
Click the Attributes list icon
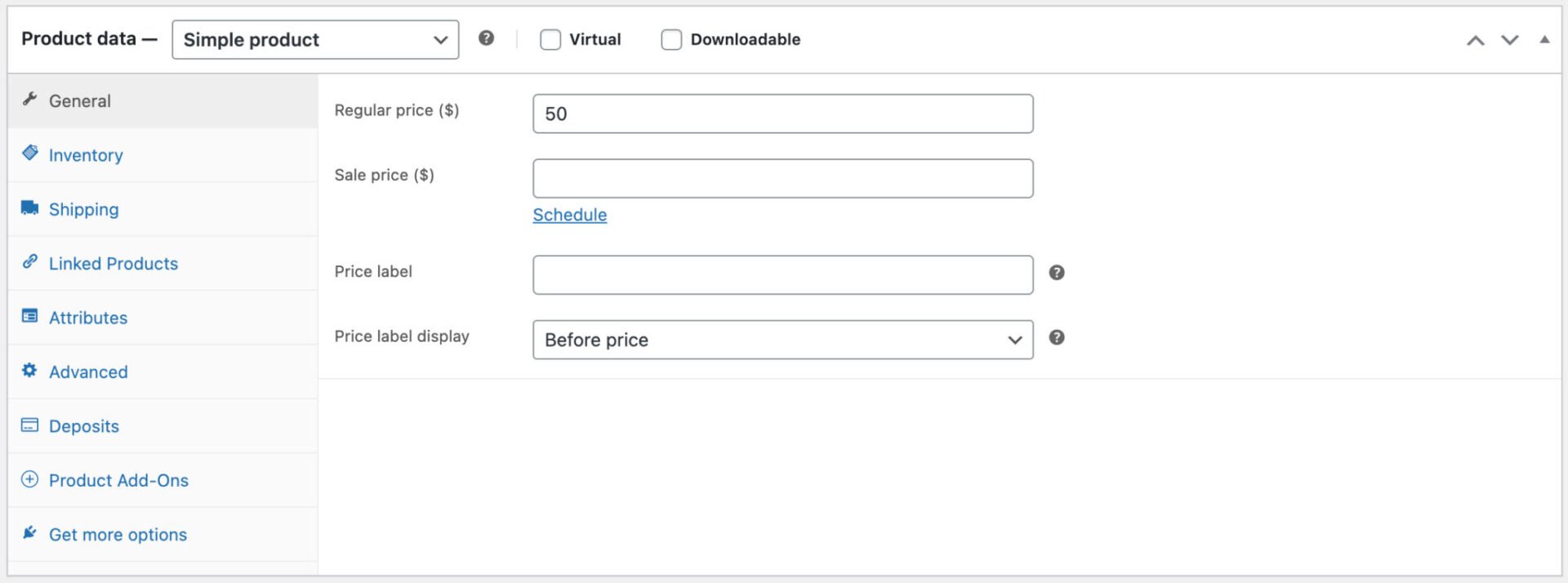pos(30,316)
